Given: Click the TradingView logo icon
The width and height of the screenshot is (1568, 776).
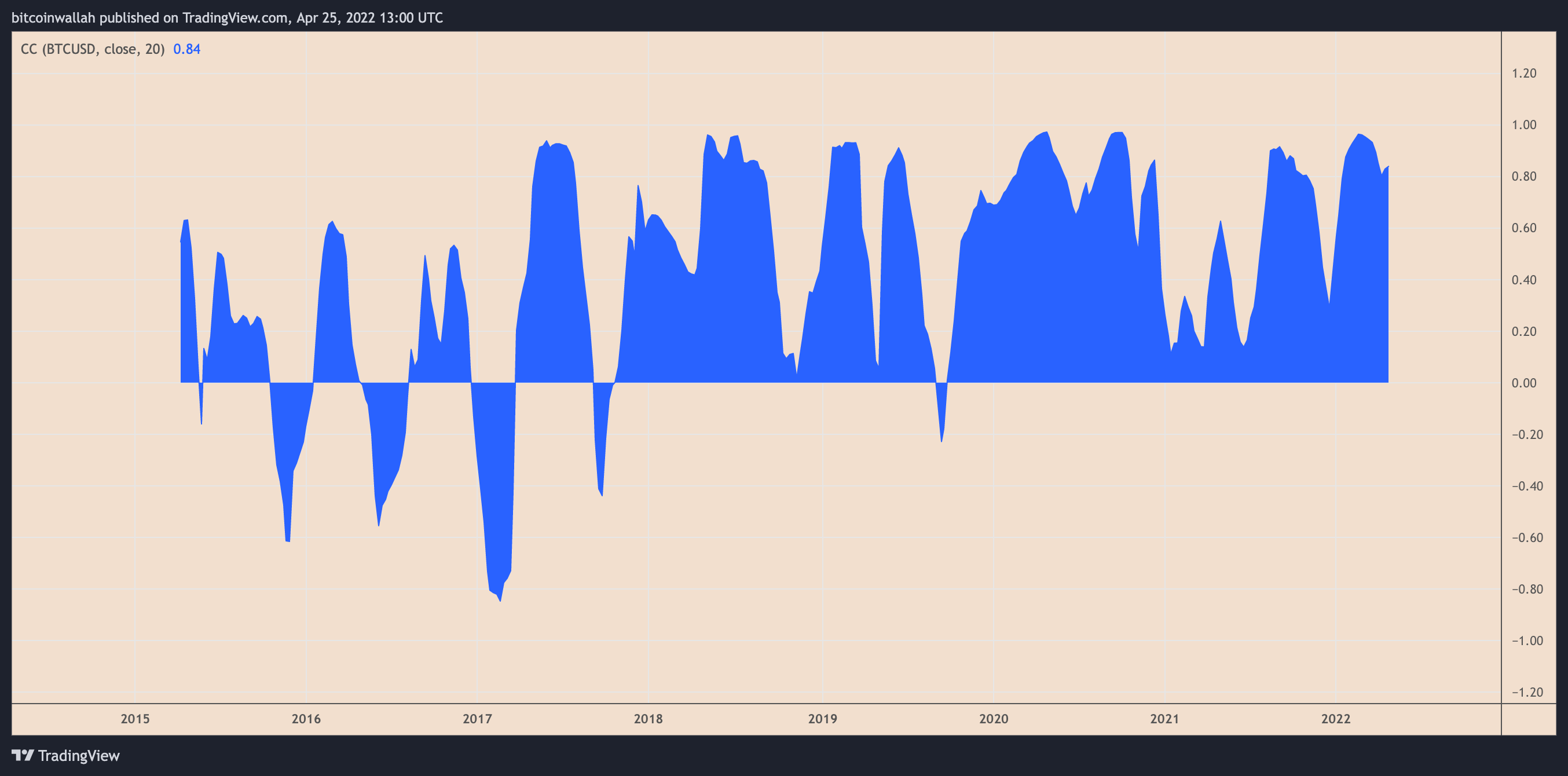Looking at the screenshot, I should tap(23, 755).
